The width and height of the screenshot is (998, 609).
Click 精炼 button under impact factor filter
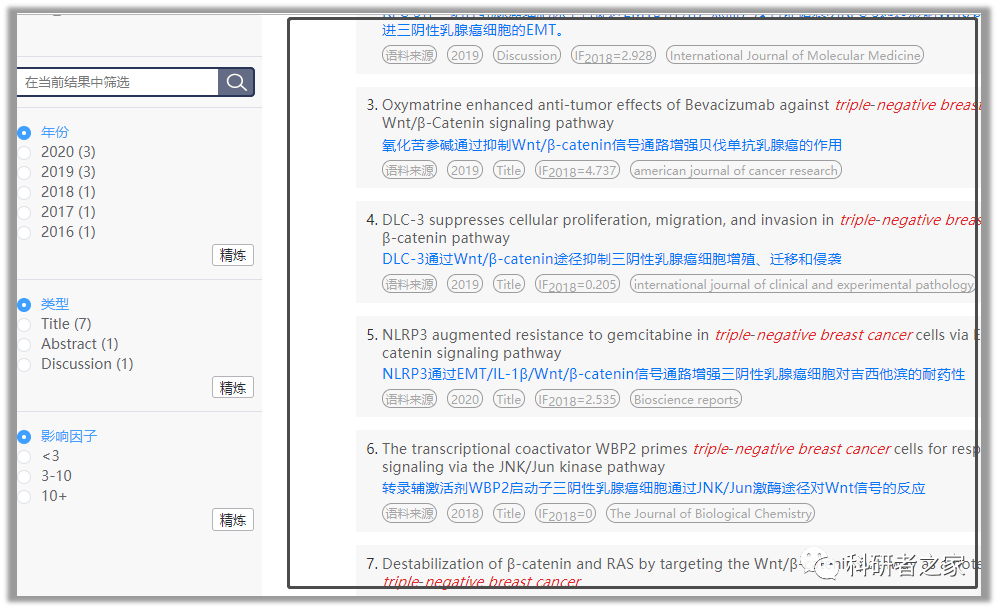(233, 520)
